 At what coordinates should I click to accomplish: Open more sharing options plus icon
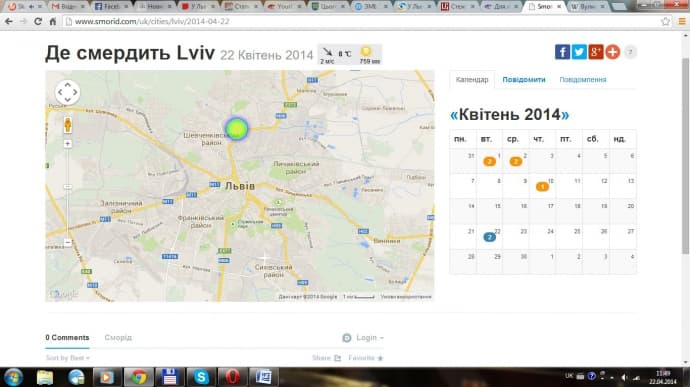click(x=612, y=52)
